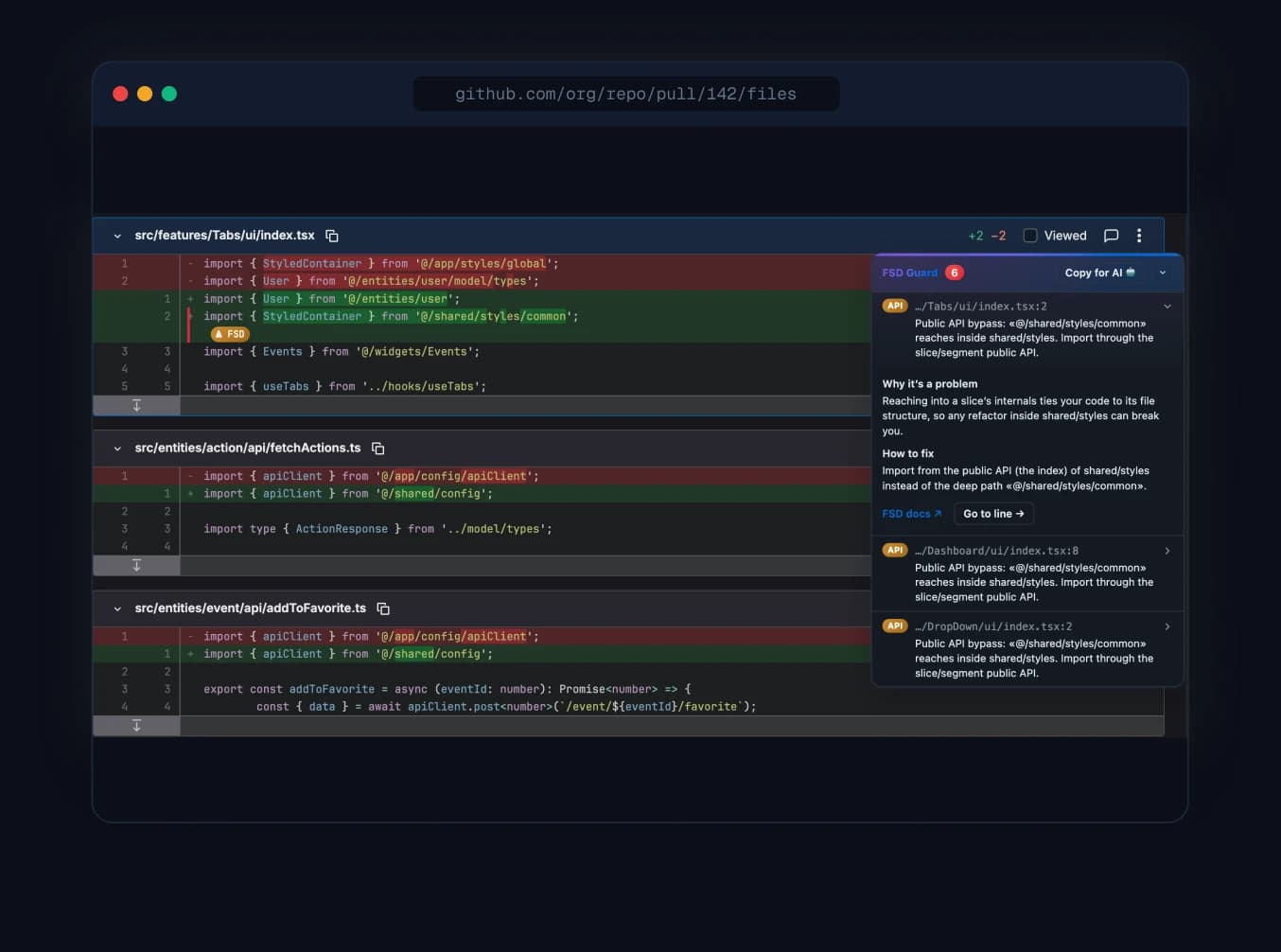Screen dimensions: 1281x952
Task: Click Copy for AI button
Action: [x=1100, y=273]
